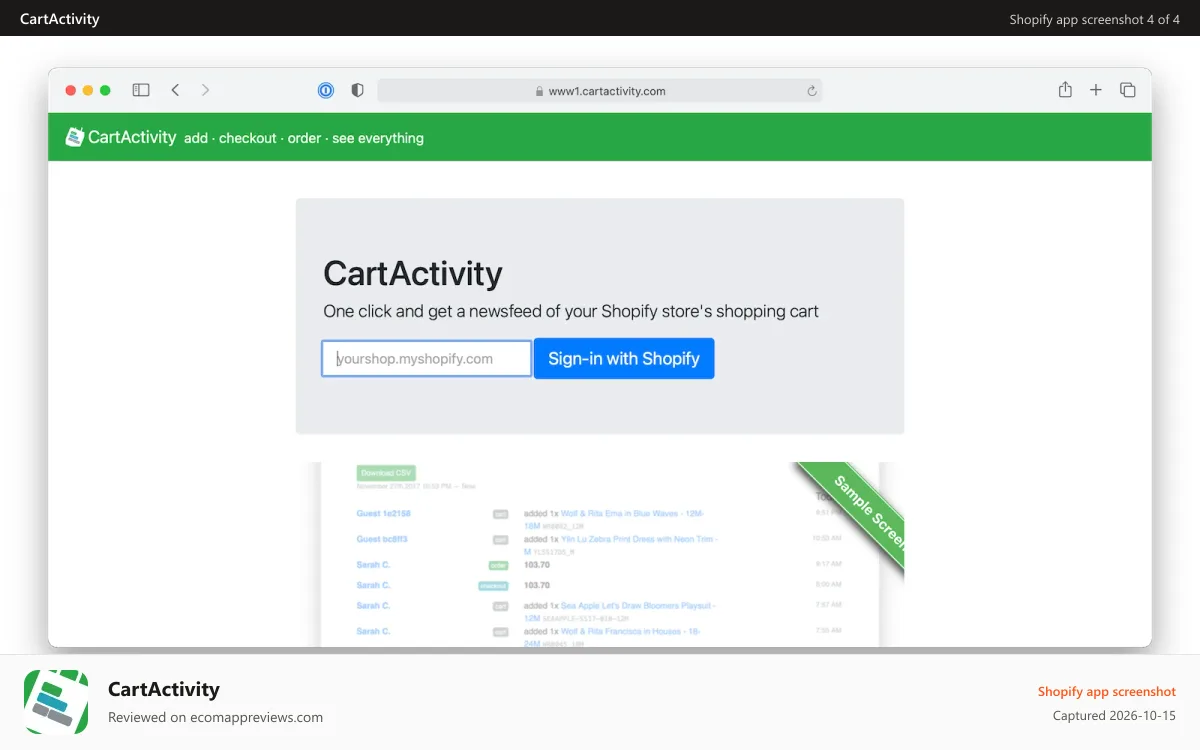This screenshot has width=1200, height=750.
Task: Click the CartActivity app icon in footer
Action: pyautogui.click(x=56, y=702)
